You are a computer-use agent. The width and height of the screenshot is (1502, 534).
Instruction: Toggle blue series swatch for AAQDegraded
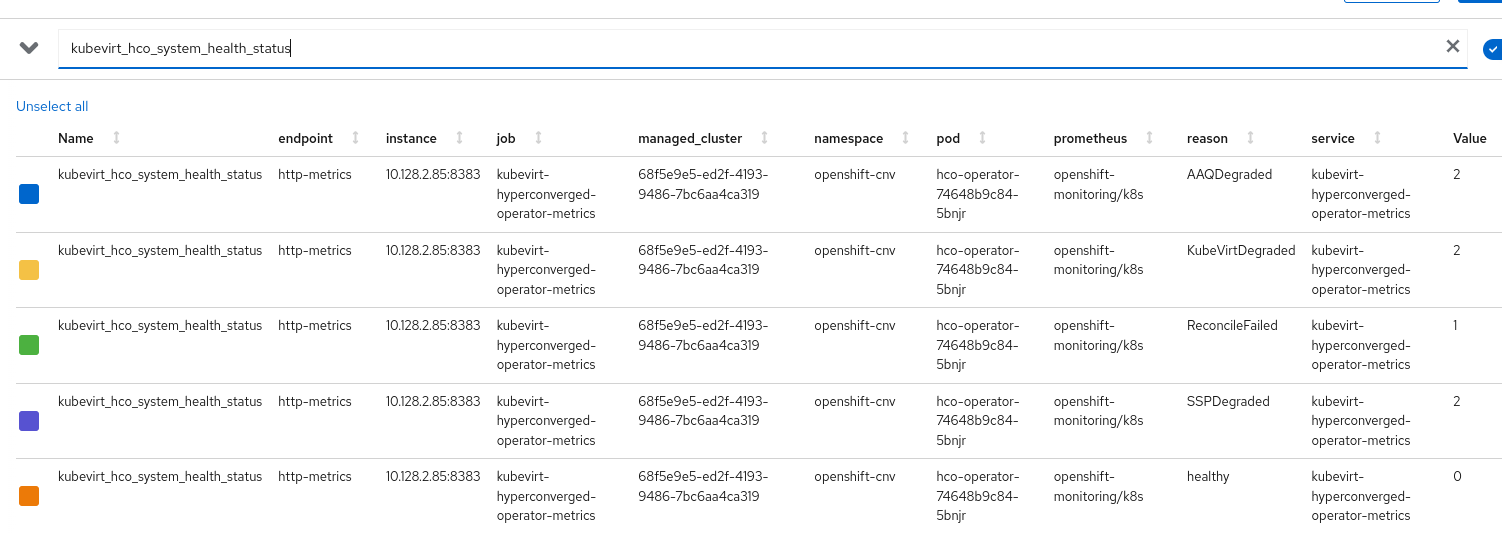[29, 194]
